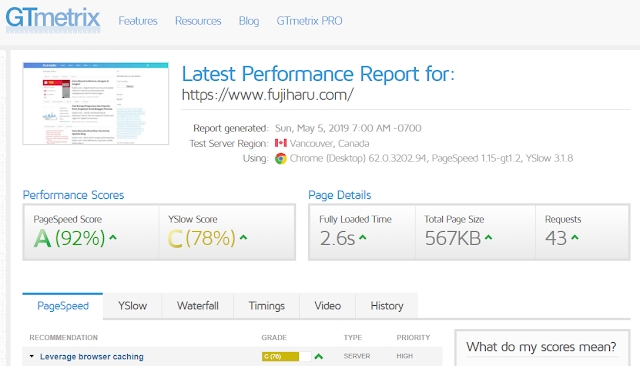640x366 pixels.
Task: Expand Leverage browser caching triangle
Action: point(31,356)
